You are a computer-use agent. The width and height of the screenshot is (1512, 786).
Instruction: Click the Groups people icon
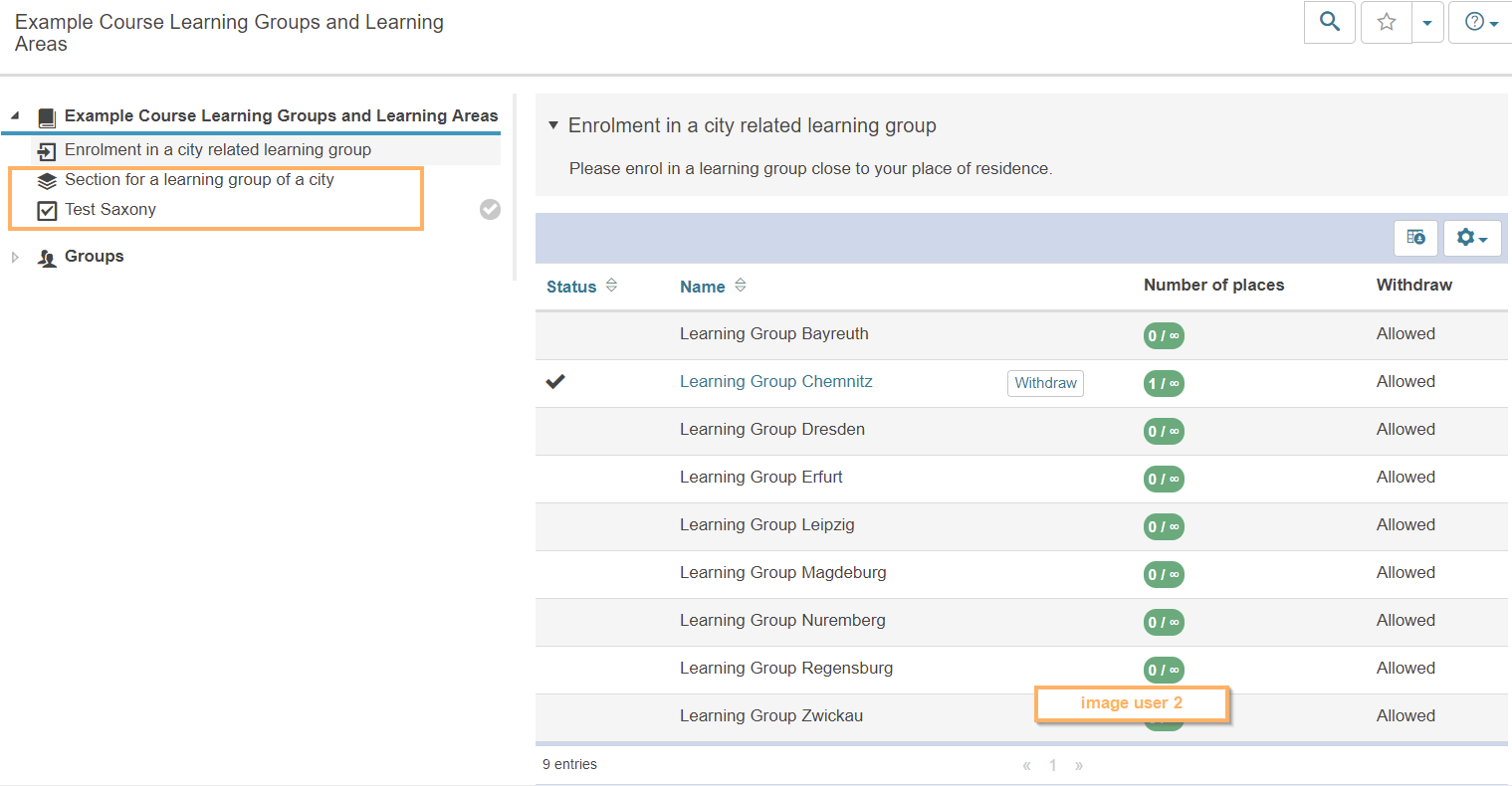pos(47,258)
